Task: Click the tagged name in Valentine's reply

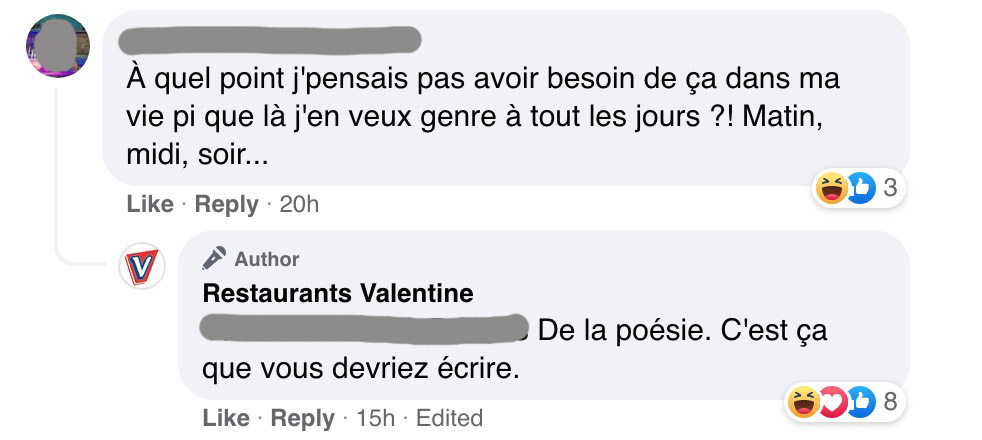Action: [364, 328]
